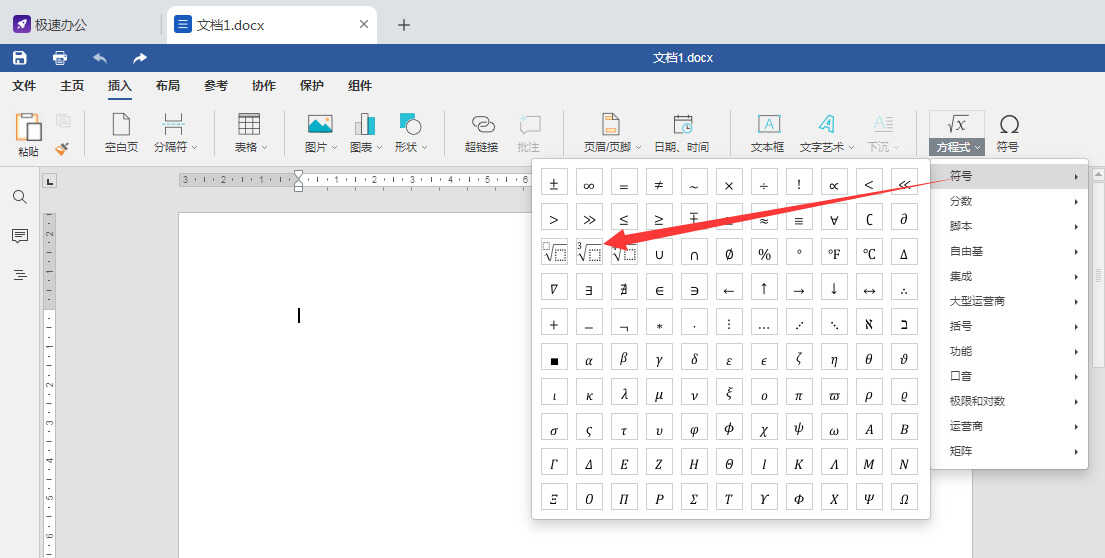The height and width of the screenshot is (558, 1105).
Task: Close the 文档1.docx tab
Action: 364,25
